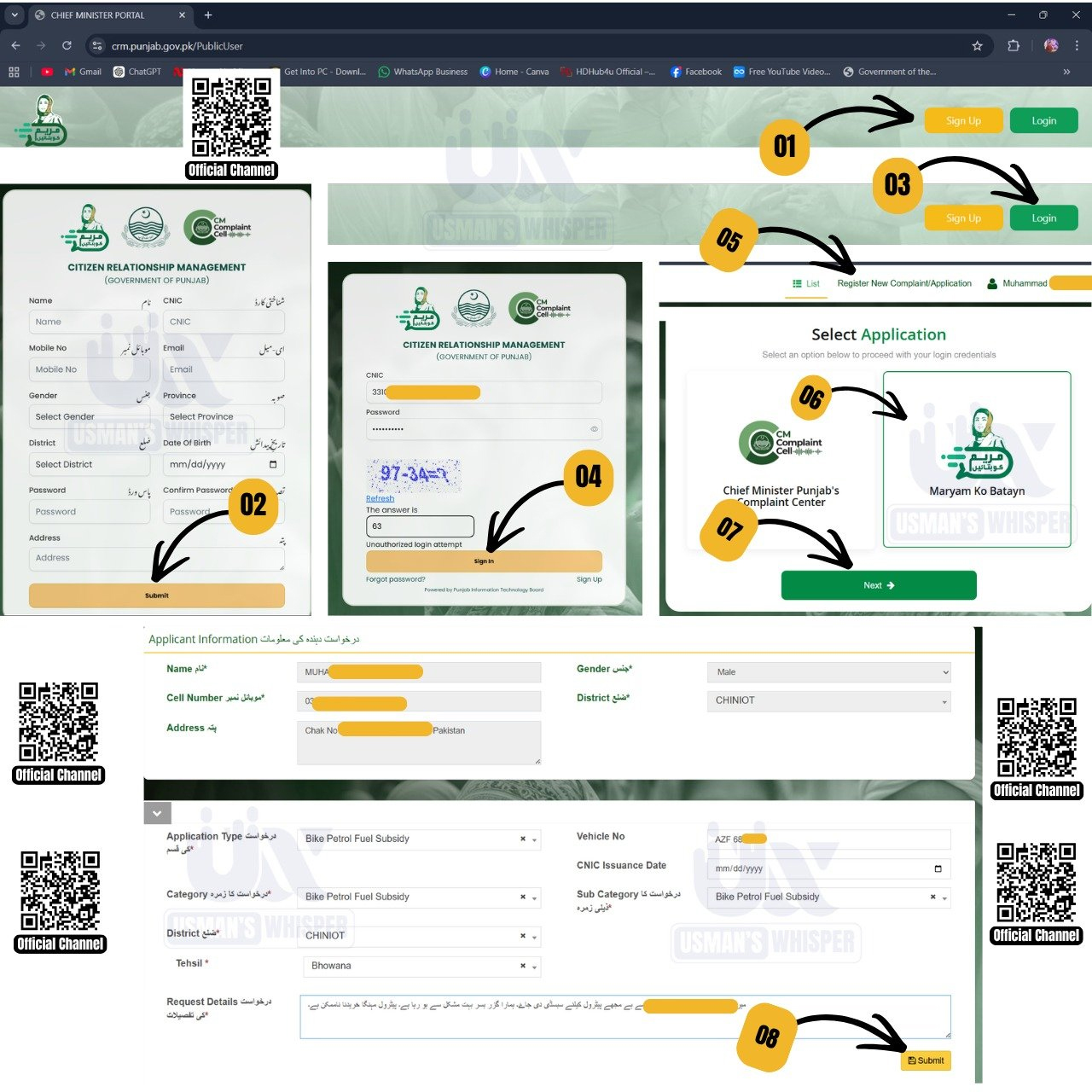
Task: Bookmark this page using the star icon
Action: [x=977, y=46]
